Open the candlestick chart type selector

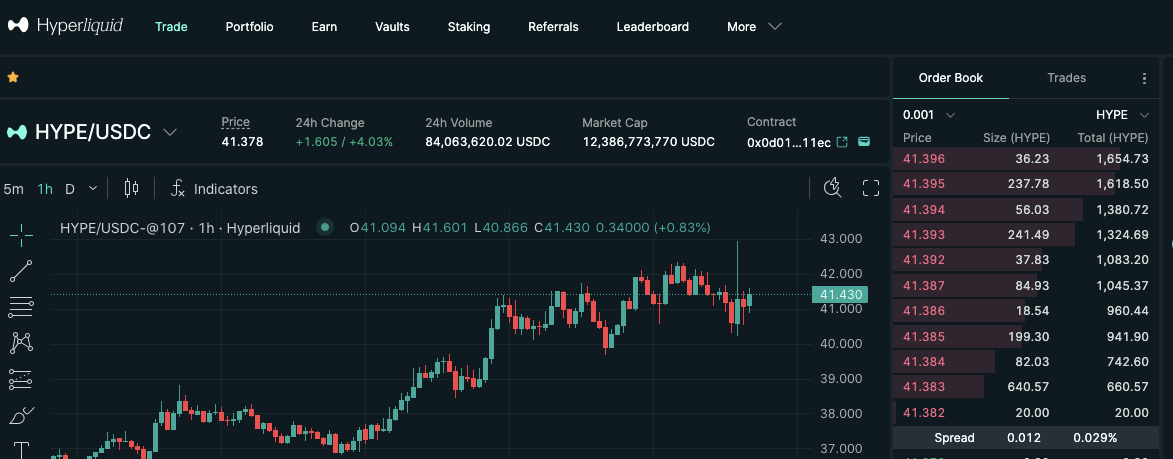tap(131, 188)
